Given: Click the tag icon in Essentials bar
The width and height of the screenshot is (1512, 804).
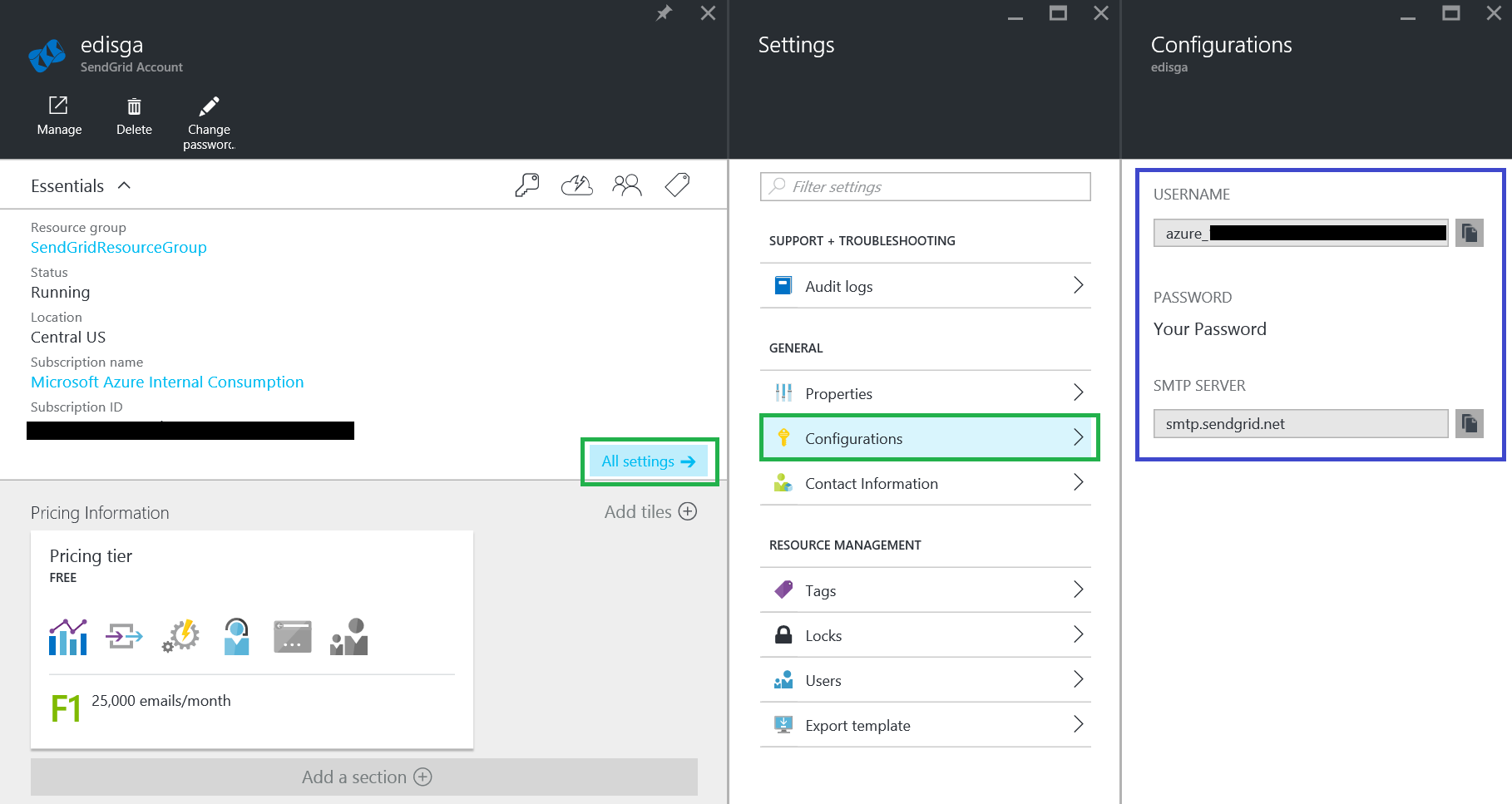Looking at the screenshot, I should 677,185.
